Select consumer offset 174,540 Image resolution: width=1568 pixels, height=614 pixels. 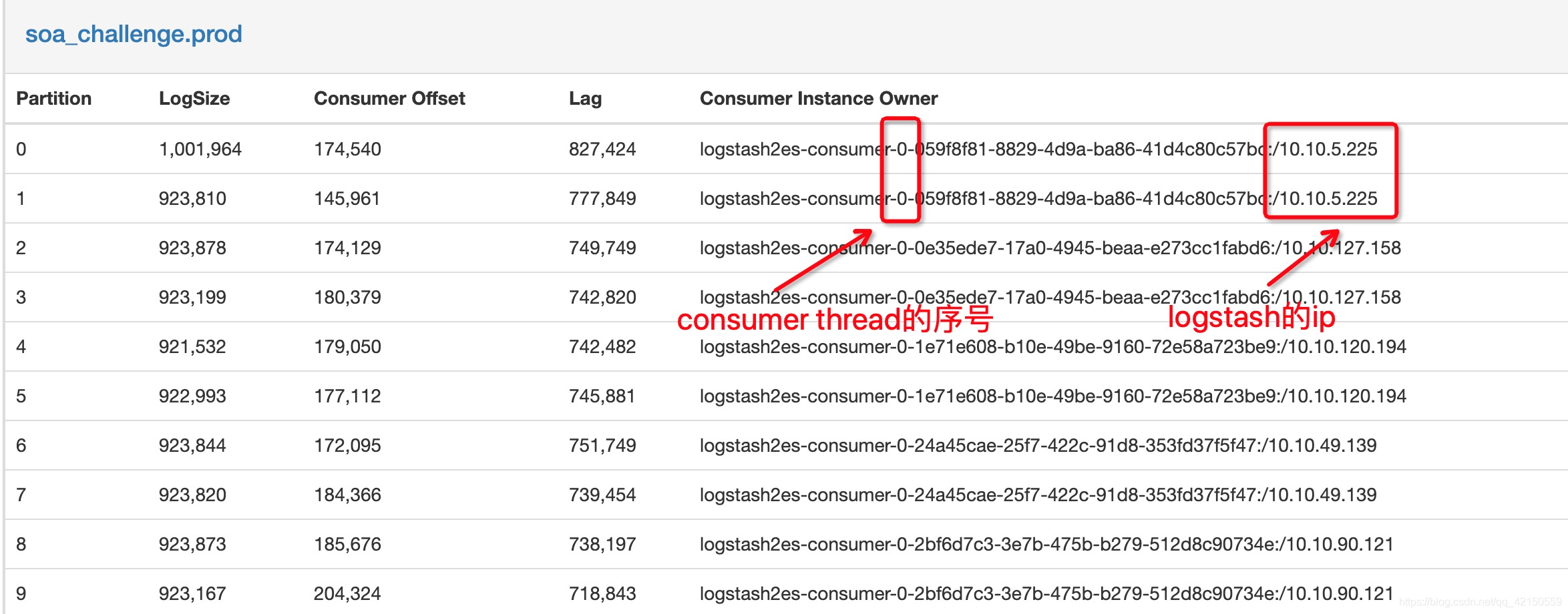(347, 149)
